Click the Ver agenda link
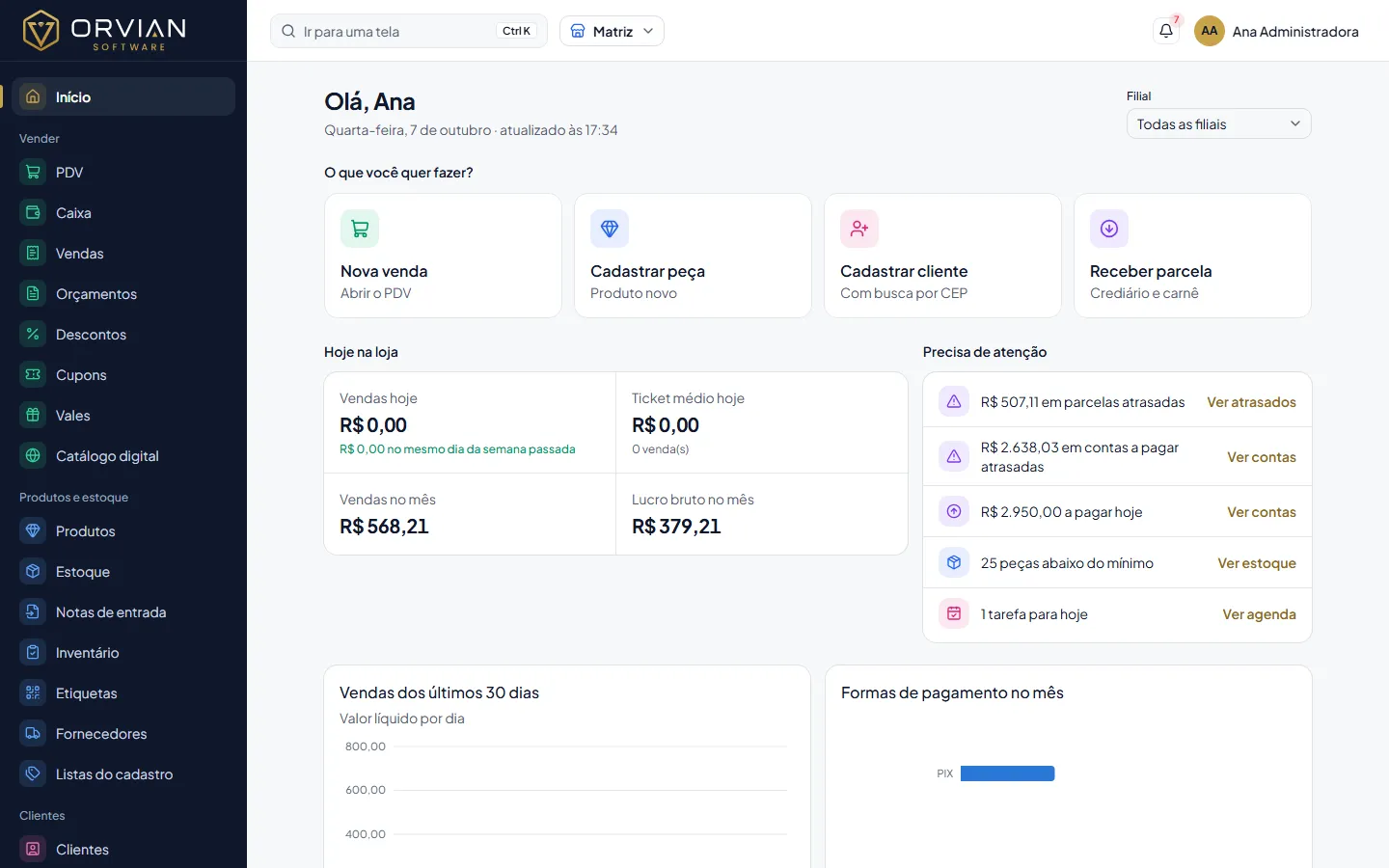 (x=1259, y=614)
